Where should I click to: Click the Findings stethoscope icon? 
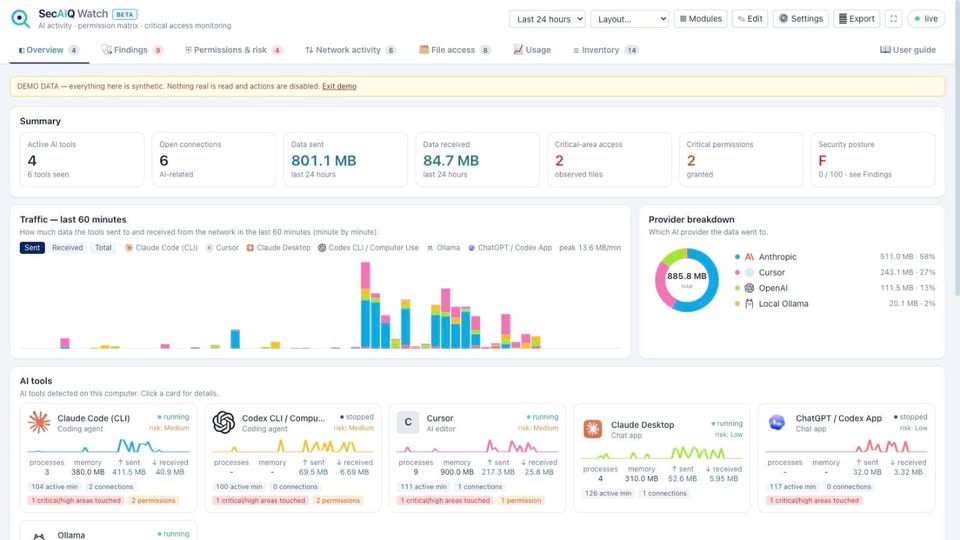click(x=107, y=50)
